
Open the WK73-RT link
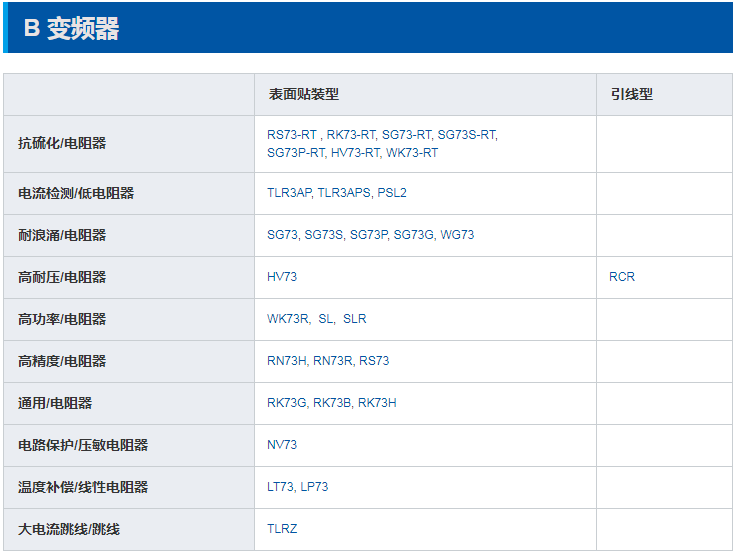pos(412,153)
